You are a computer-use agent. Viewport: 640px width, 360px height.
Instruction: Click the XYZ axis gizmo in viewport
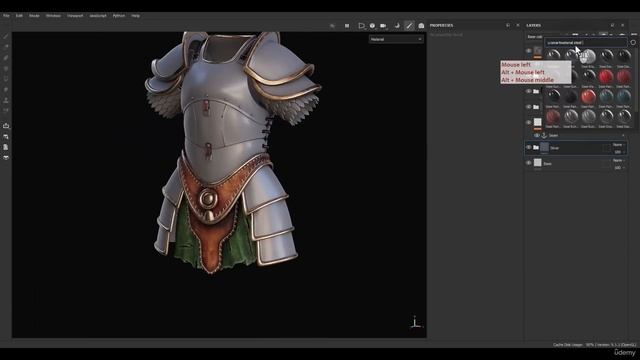(415, 322)
